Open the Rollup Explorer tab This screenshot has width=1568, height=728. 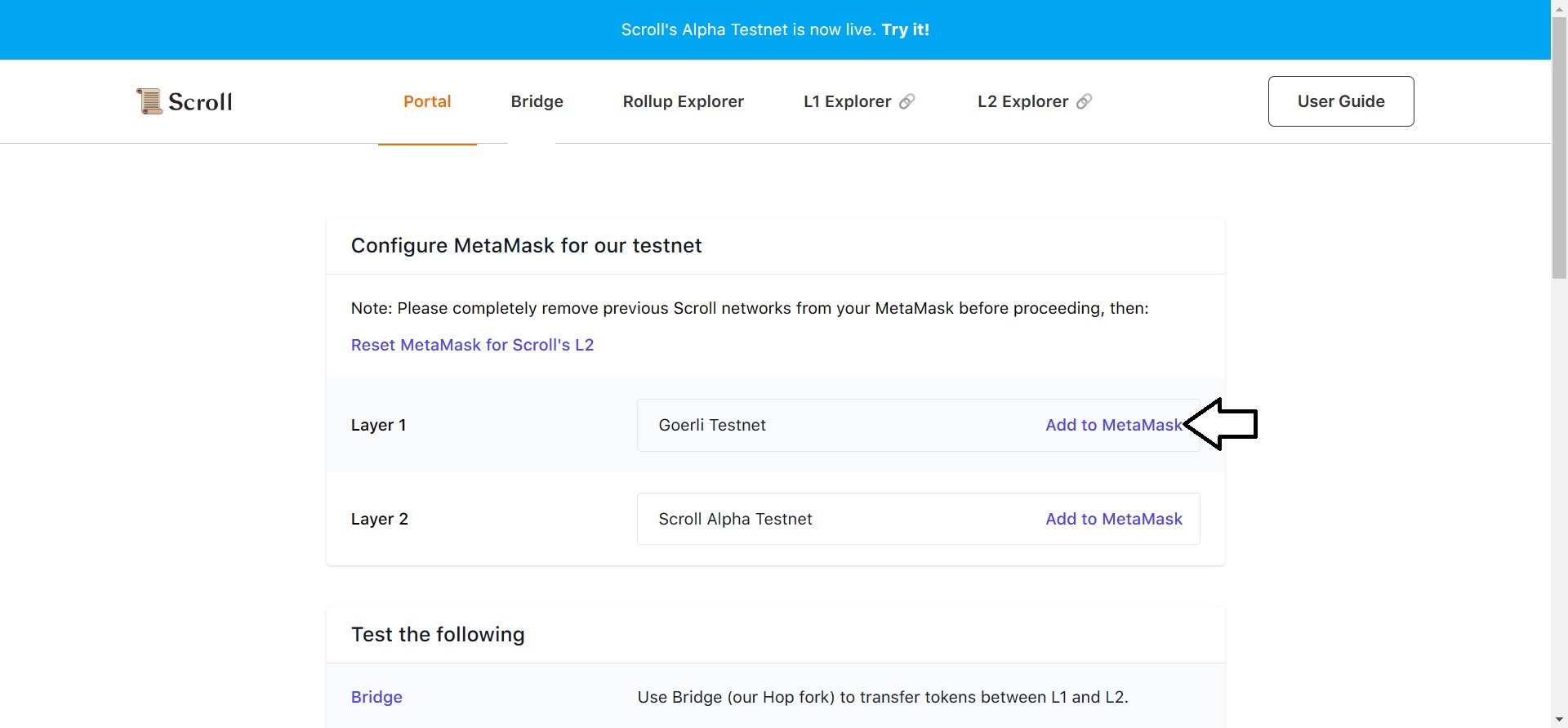(x=683, y=101)
